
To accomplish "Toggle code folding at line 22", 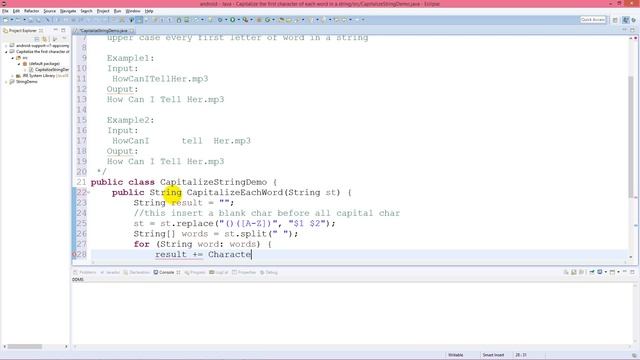I will point(89,192).
